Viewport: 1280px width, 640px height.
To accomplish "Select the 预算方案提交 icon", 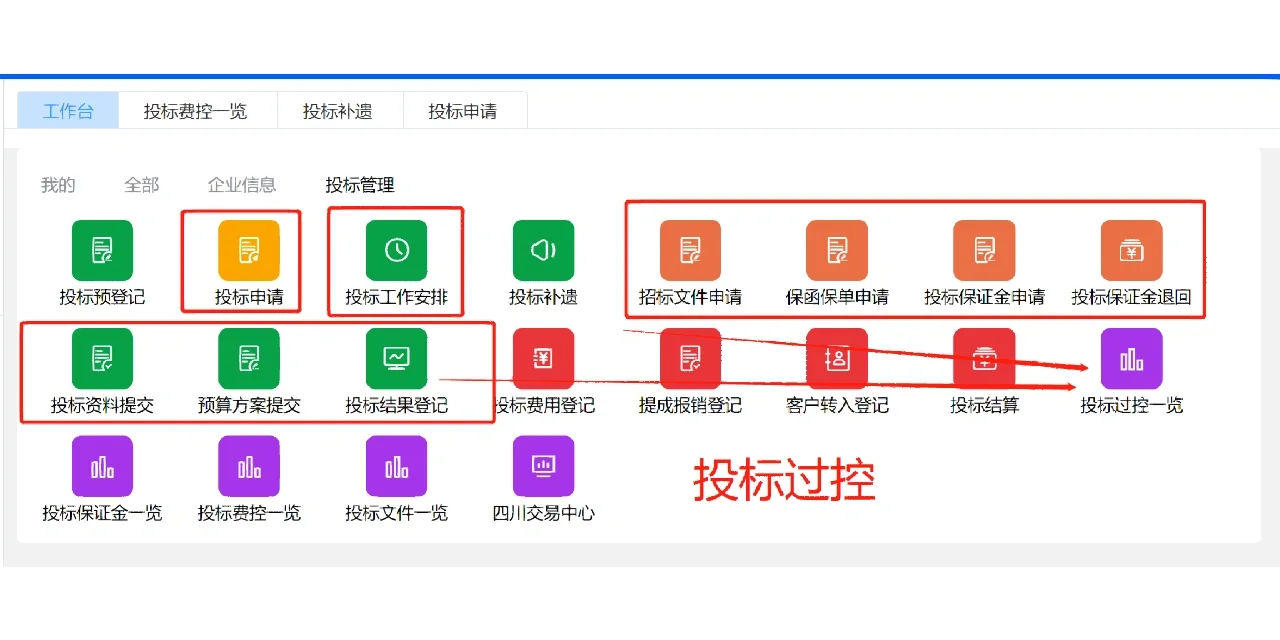I will click(x=248, y=358).
